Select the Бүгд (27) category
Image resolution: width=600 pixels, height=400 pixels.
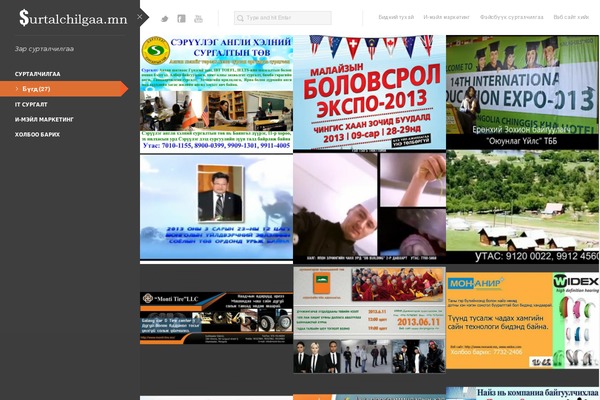tap(64, 89)
